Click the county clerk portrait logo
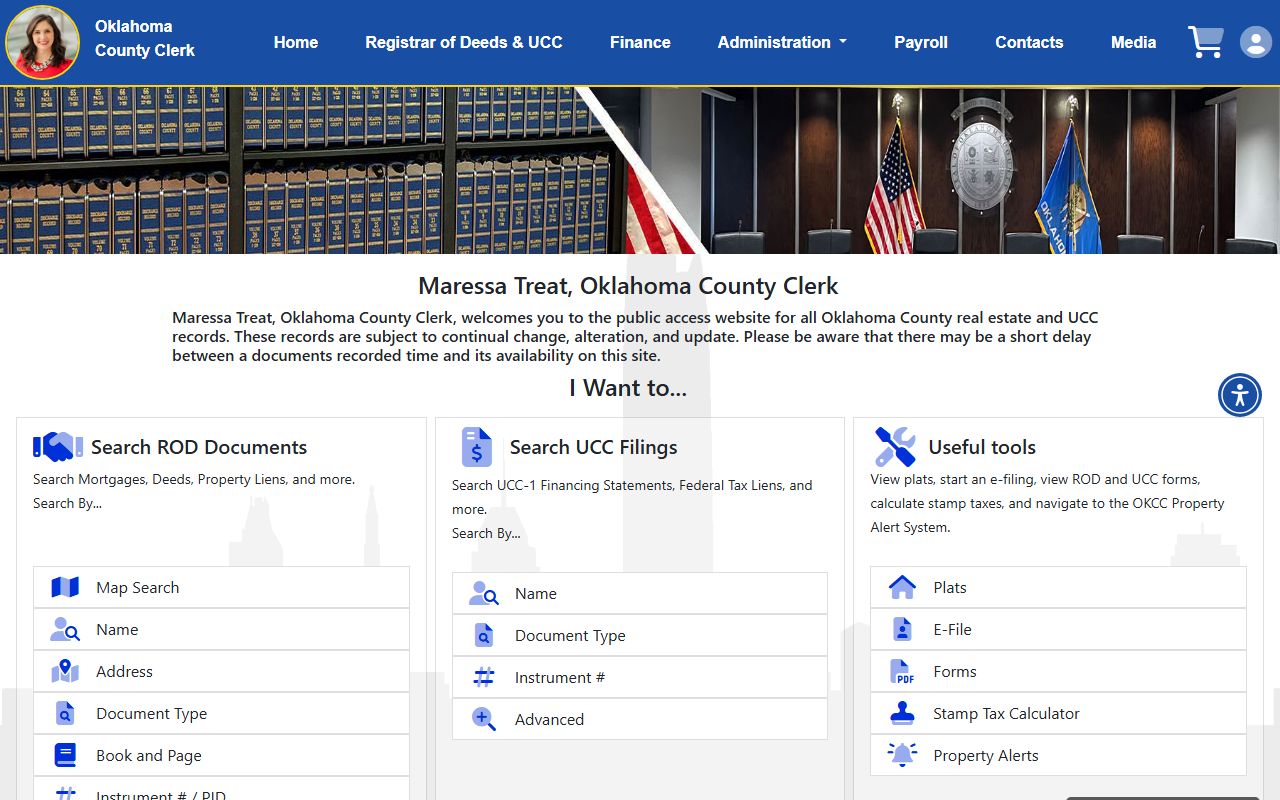Image resolution: width=1280 pixels, height=800 pixels. [x=42, y=42]
